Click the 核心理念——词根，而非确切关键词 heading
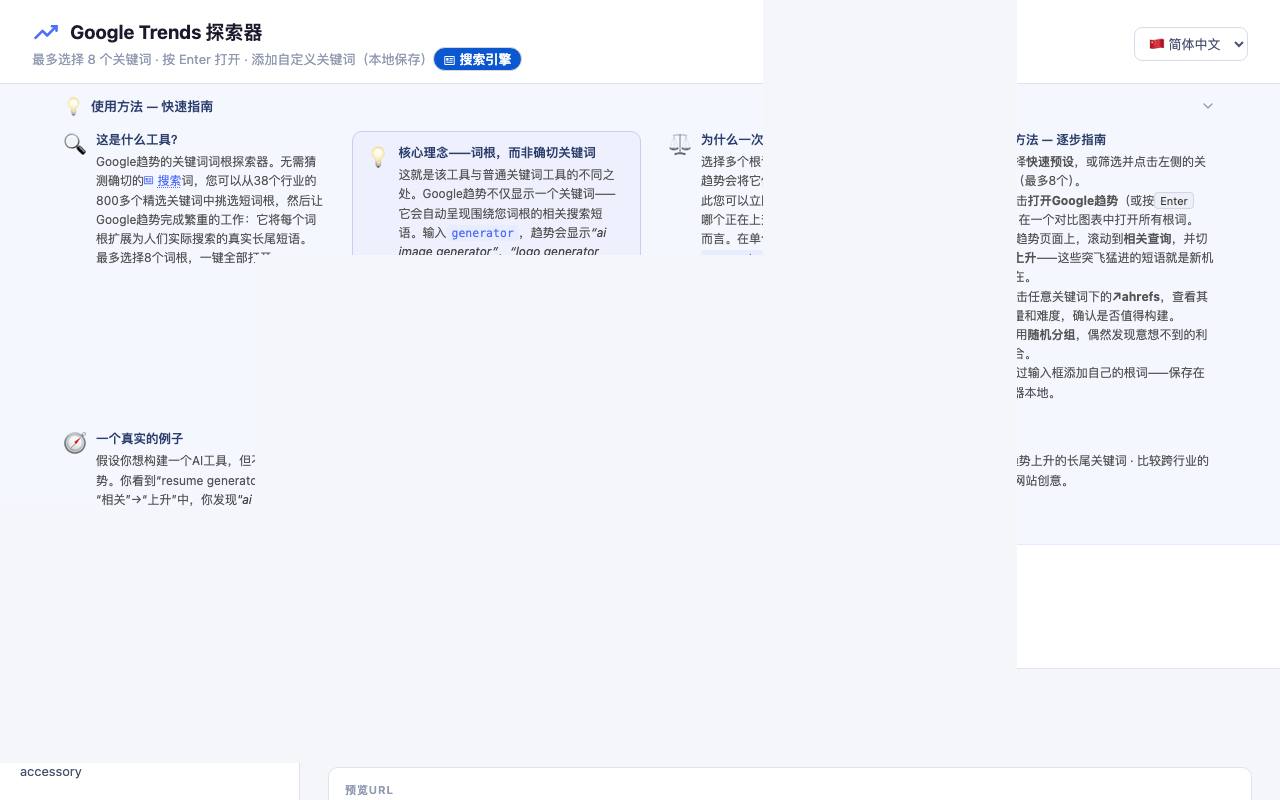This screenshot has width=1280, height=800. click(497, 153)
